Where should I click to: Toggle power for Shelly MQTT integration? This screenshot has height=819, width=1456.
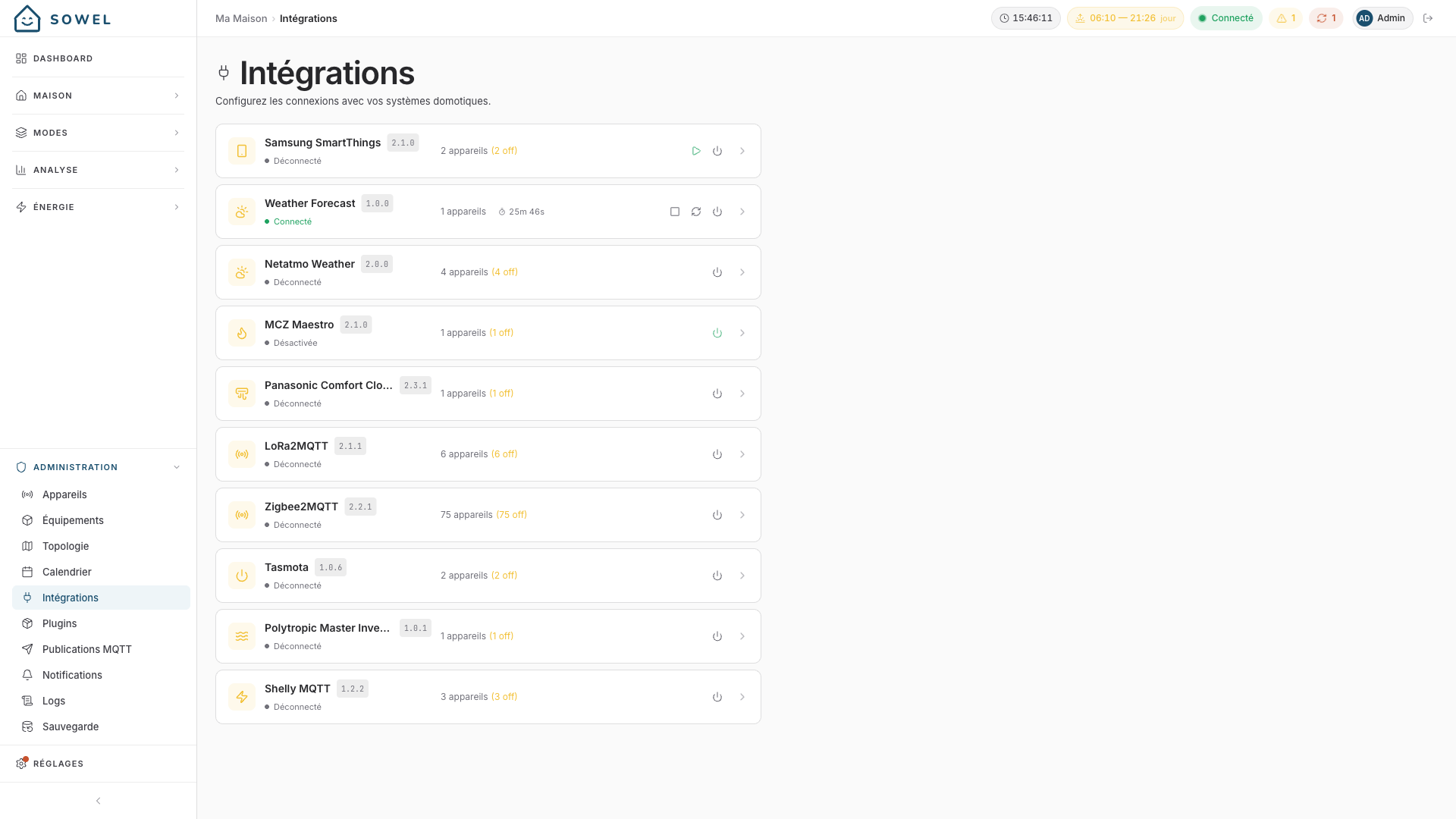pyautogui.click(x=717, y=697)
